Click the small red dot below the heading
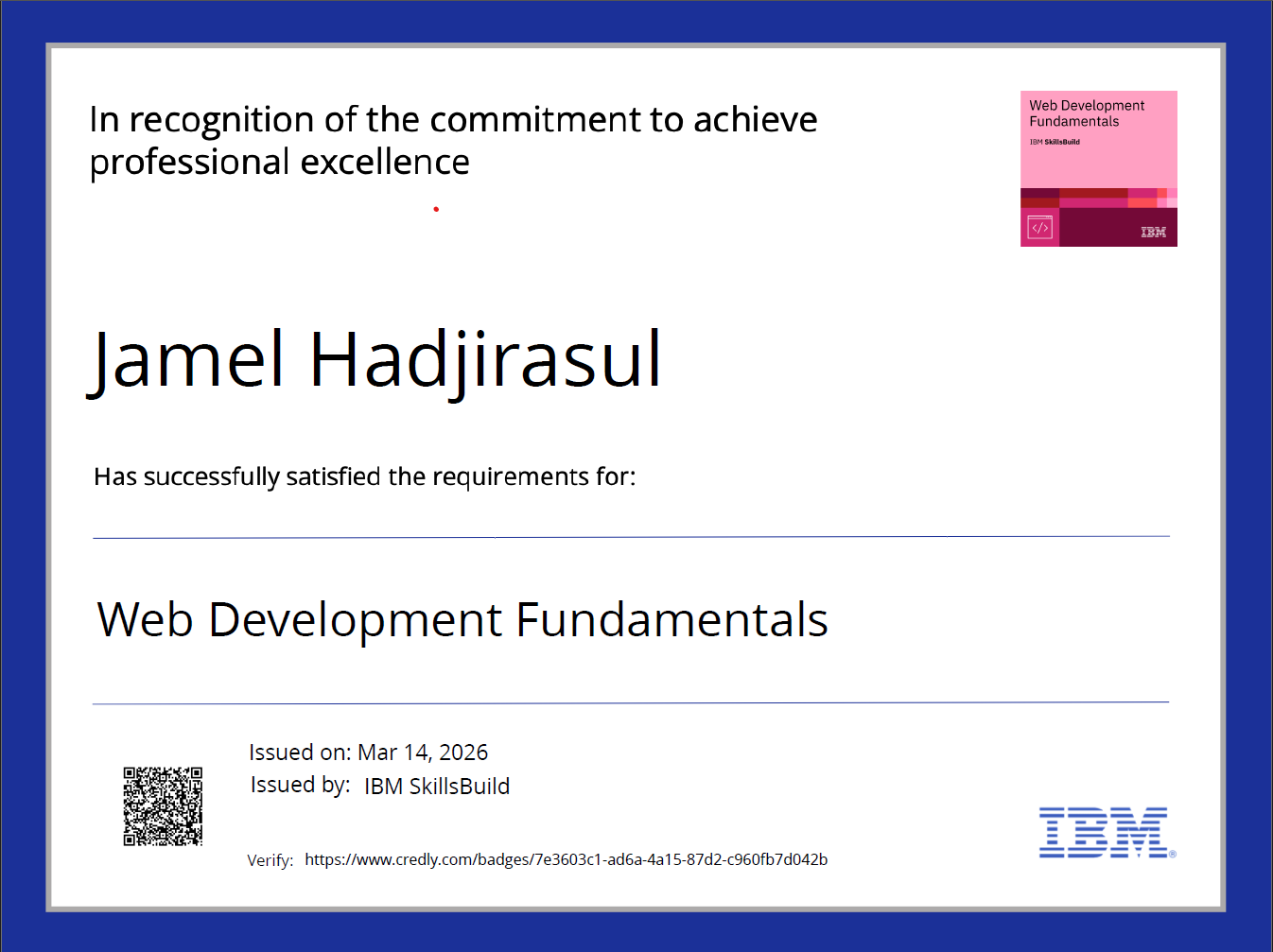1273x952 pixels. coord(436,209)
